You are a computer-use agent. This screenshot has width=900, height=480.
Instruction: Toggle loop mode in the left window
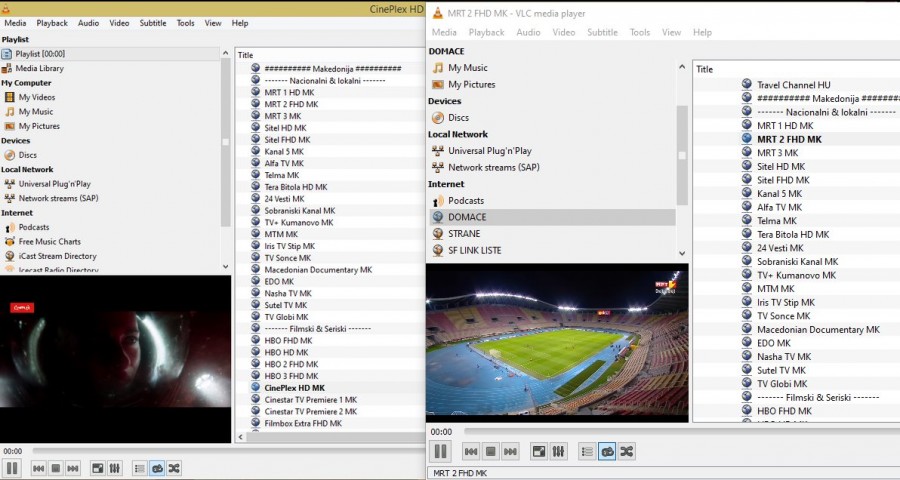coord(157,468)
